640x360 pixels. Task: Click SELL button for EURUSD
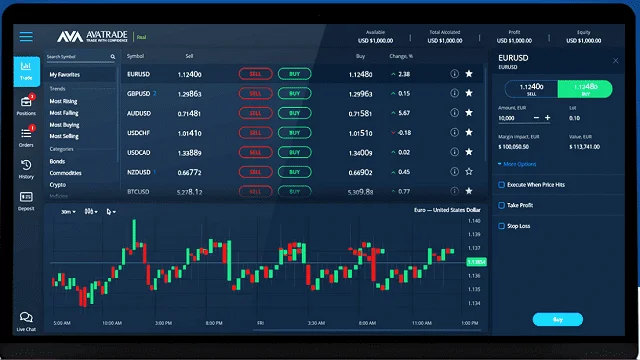256,74
